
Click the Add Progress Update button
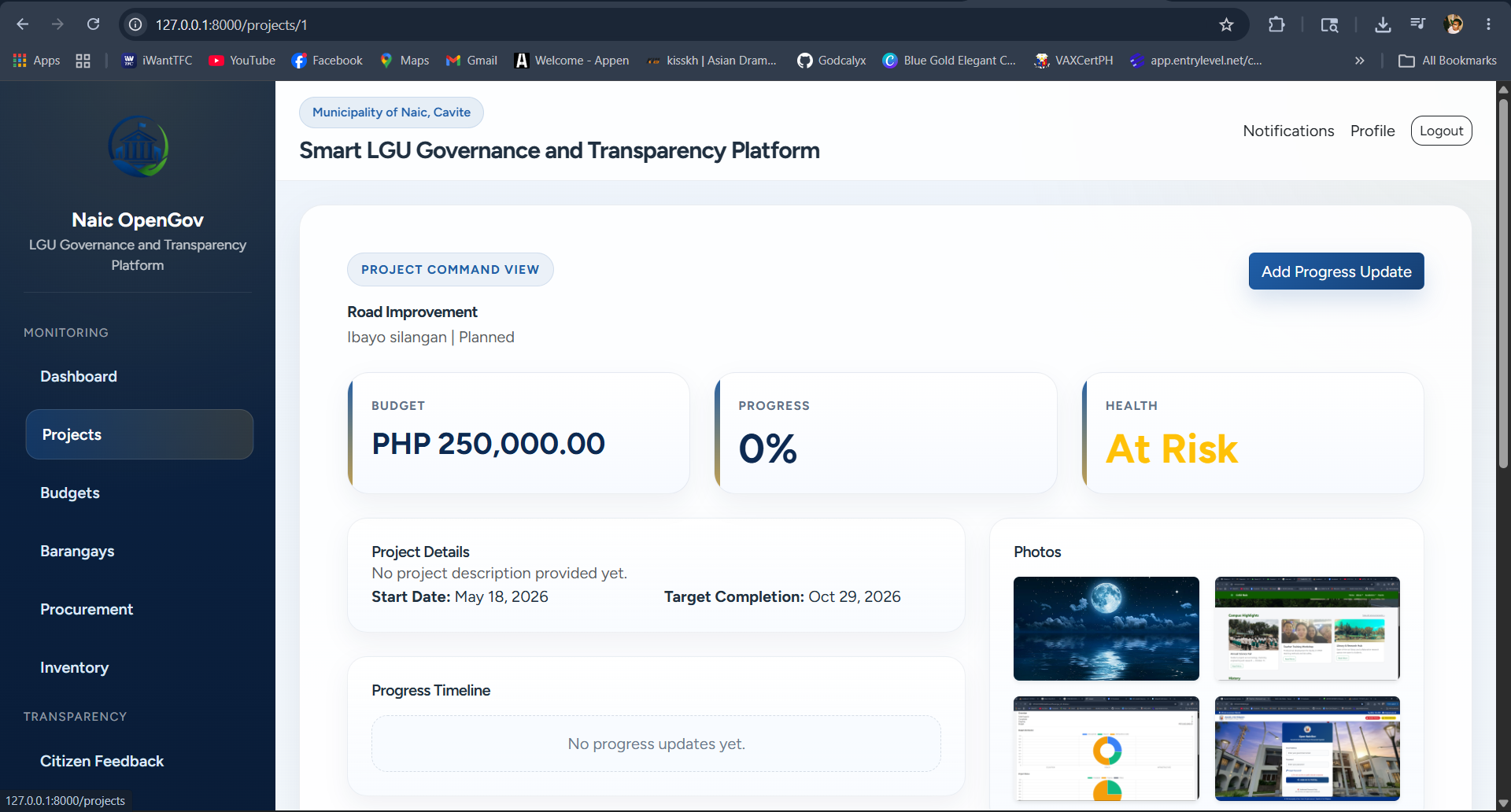(1336, 271)
